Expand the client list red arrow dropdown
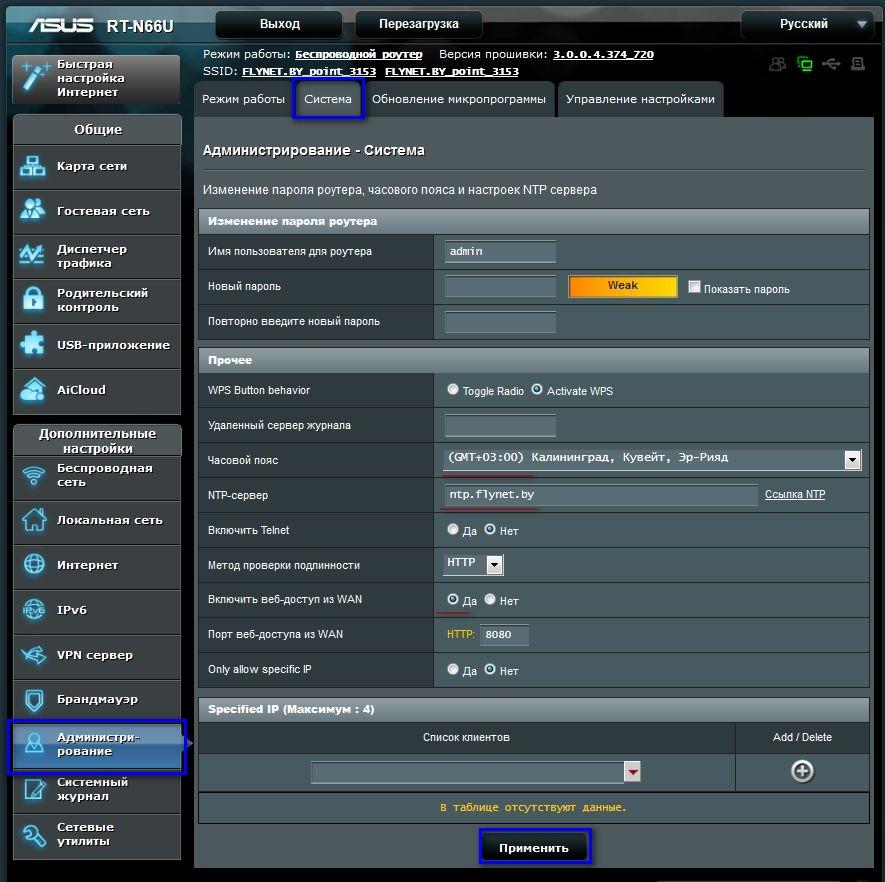This screenshot has width=885, height=882. [x=632, y=771]
